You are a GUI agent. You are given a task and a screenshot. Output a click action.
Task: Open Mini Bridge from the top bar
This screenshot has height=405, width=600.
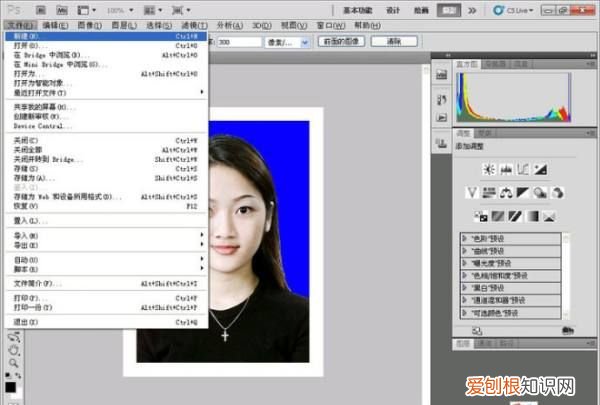[63, 9]
